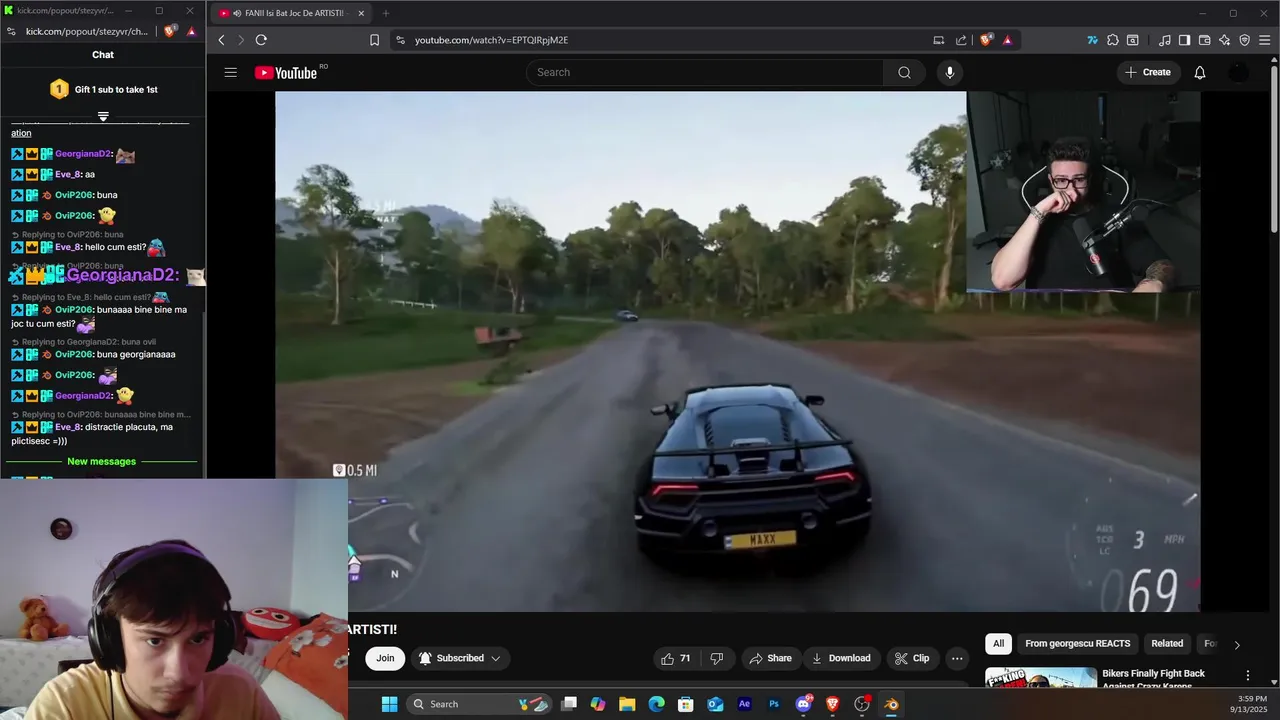
Task: Show more filter chips with the arrow
Action: (1237, 645)
